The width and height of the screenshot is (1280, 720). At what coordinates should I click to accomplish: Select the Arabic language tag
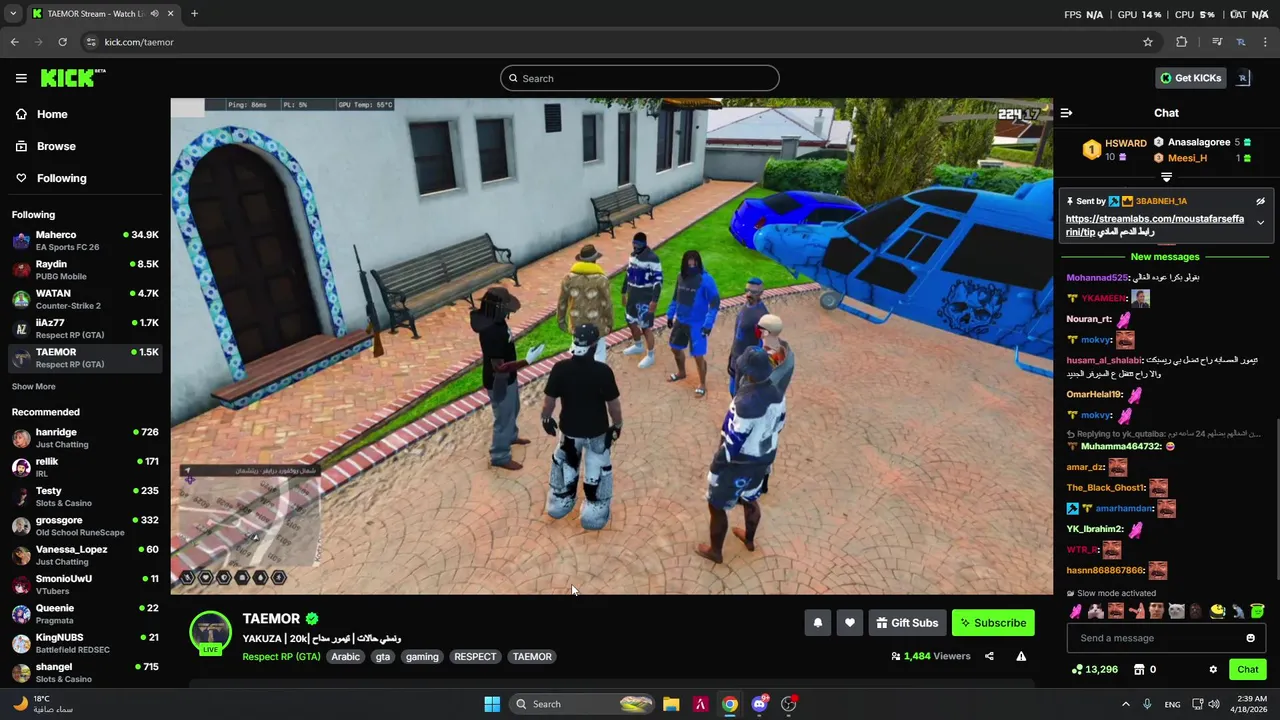pyautogui.click(x=346, y=656)
